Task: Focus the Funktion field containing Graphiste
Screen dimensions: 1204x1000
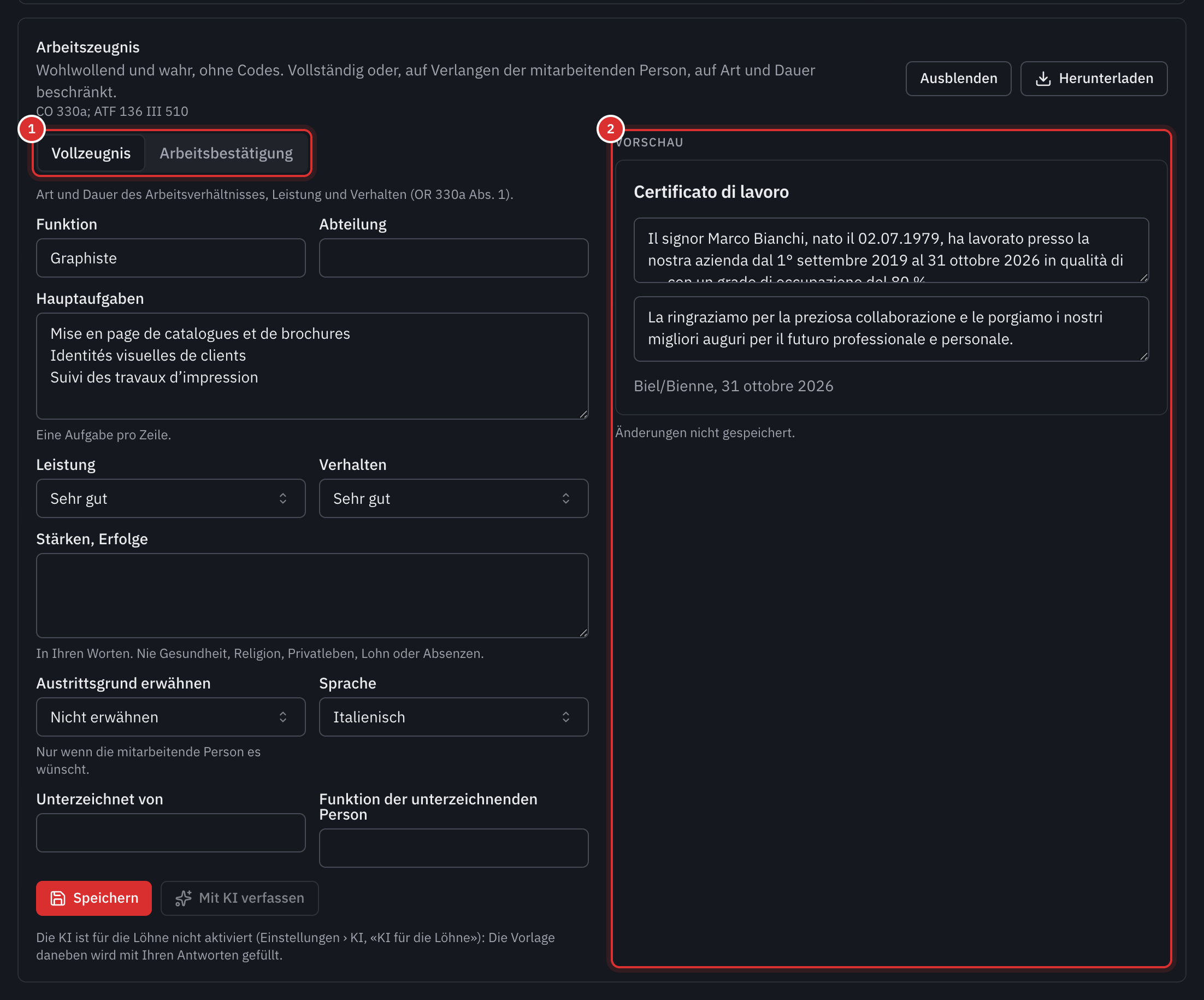Action: click(x=171, y=258)
